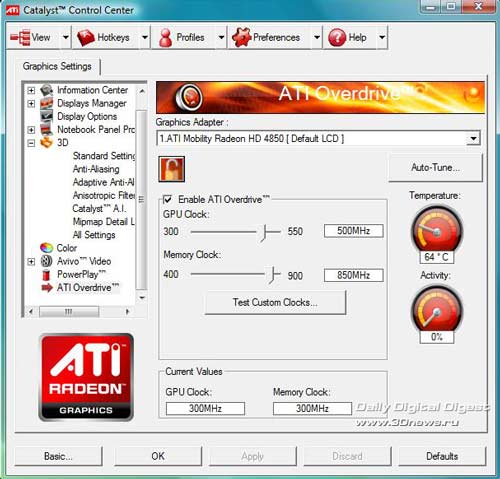Image resolution: width=500 pixels, height=479 pixels.
Task: Click the GPU Clock slider handle
Action: (x=264, y=232)
